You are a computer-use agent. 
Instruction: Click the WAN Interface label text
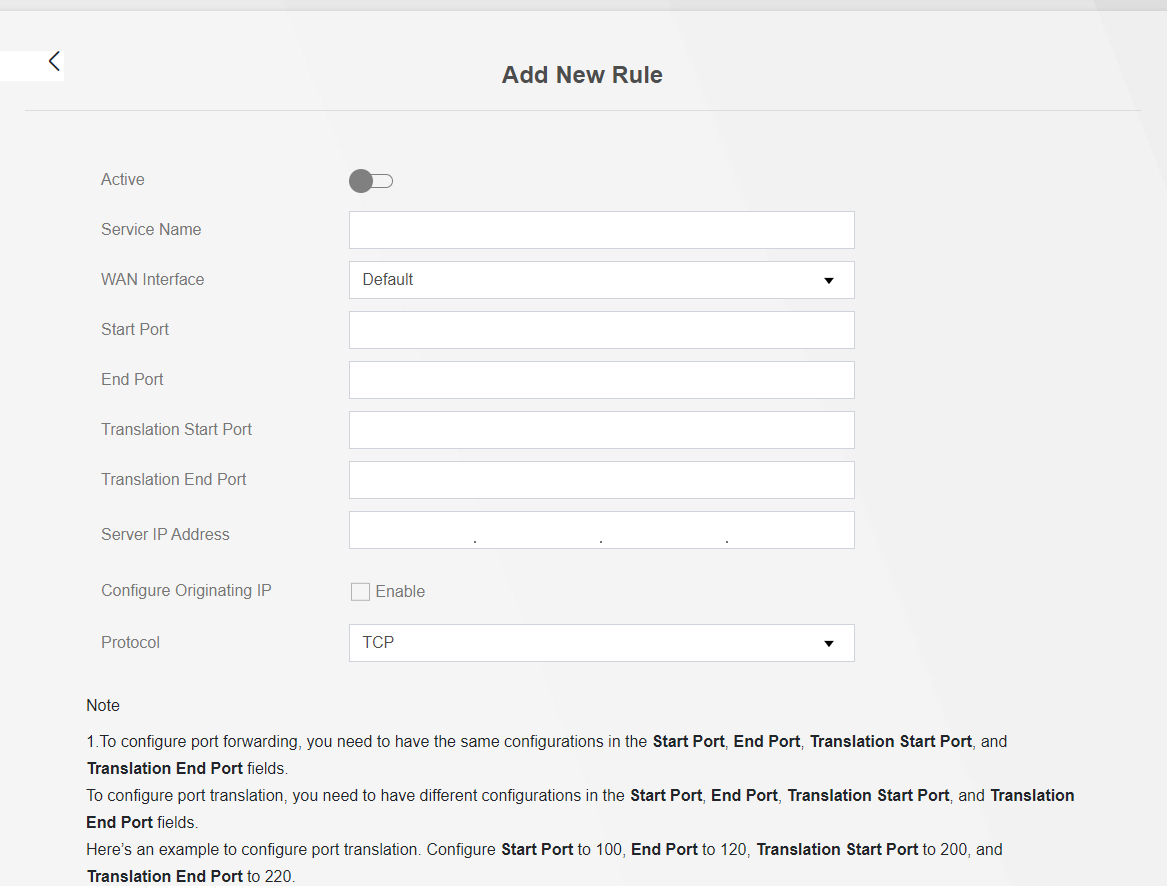coord(152,280)
